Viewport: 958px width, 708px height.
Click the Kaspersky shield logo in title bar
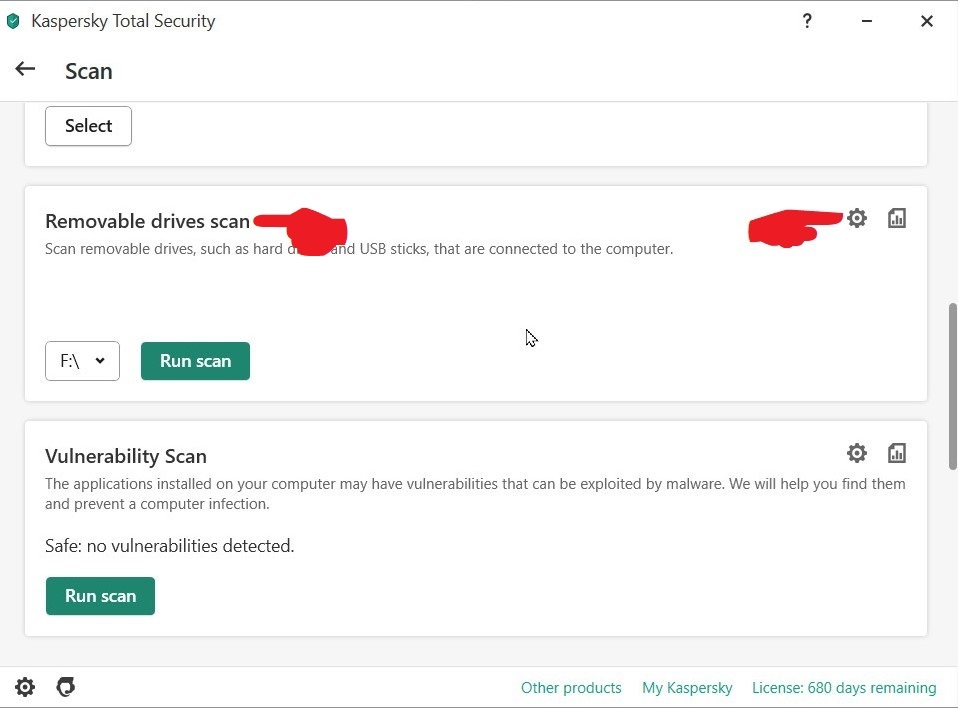click(13, 21)
